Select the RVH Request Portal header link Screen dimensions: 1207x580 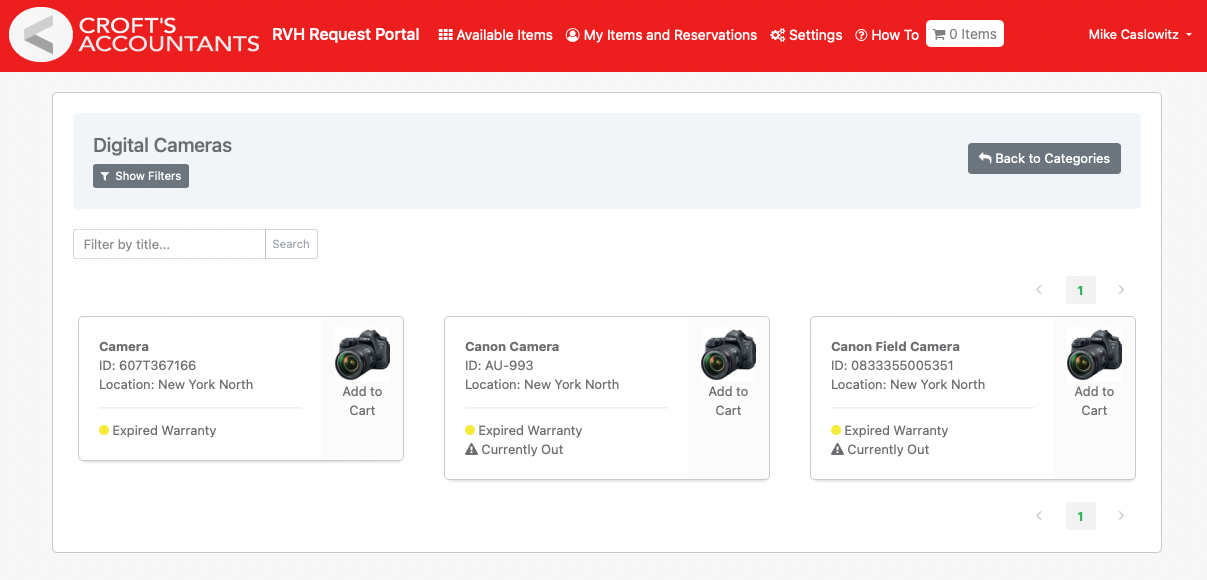tap(346, 34)
